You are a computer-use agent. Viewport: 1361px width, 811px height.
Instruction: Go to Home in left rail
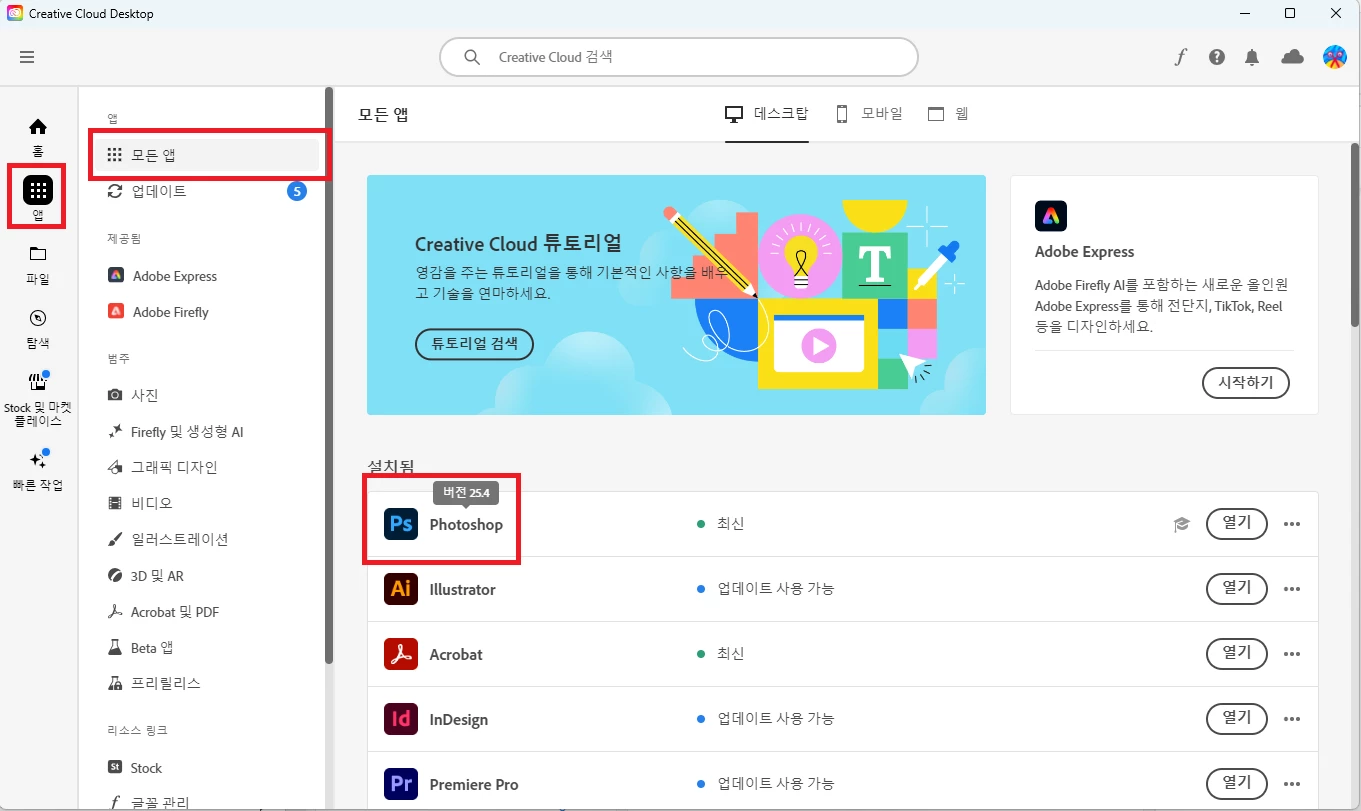coord(37,137)
